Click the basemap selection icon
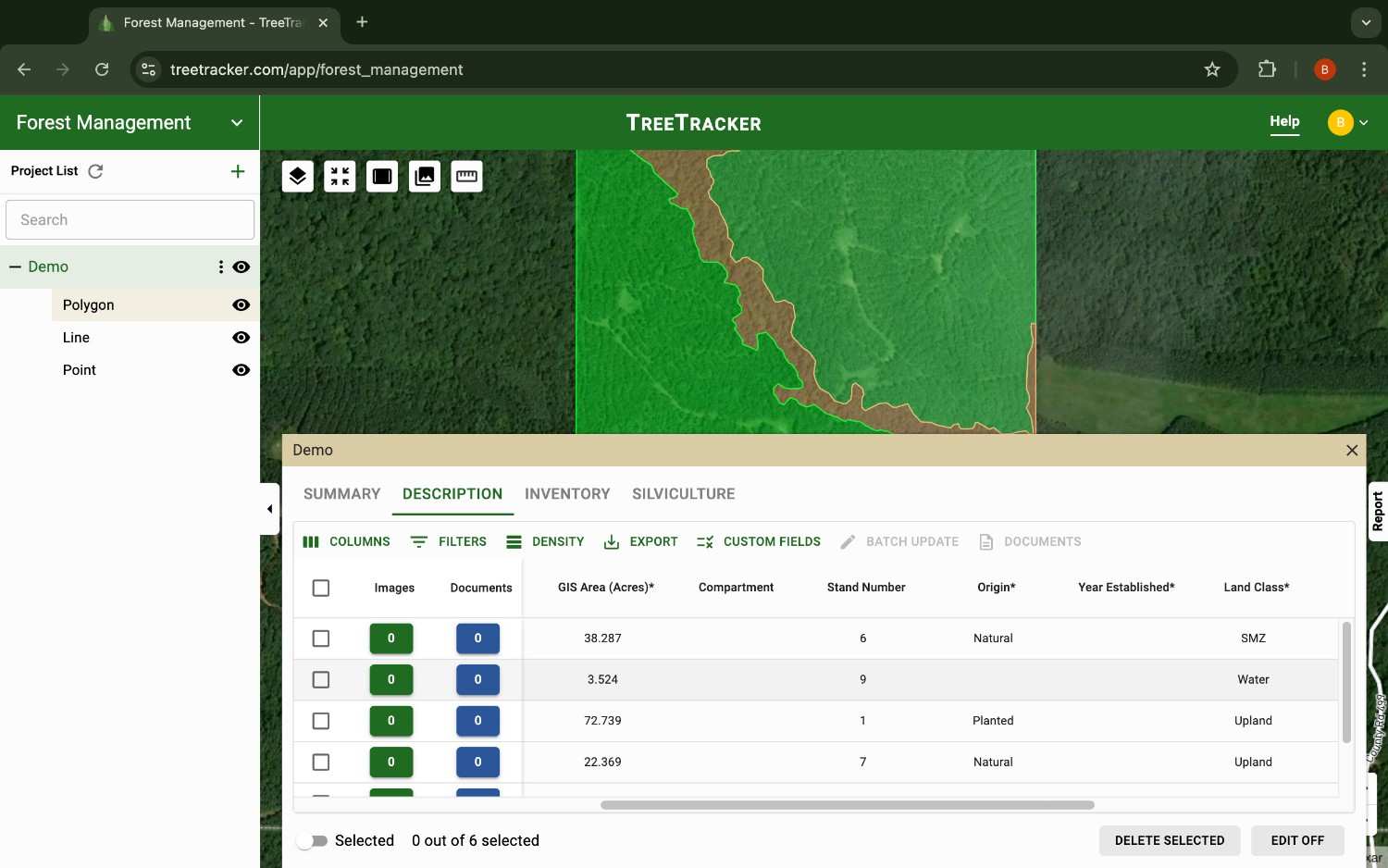1388x868 pixels. 381,176
